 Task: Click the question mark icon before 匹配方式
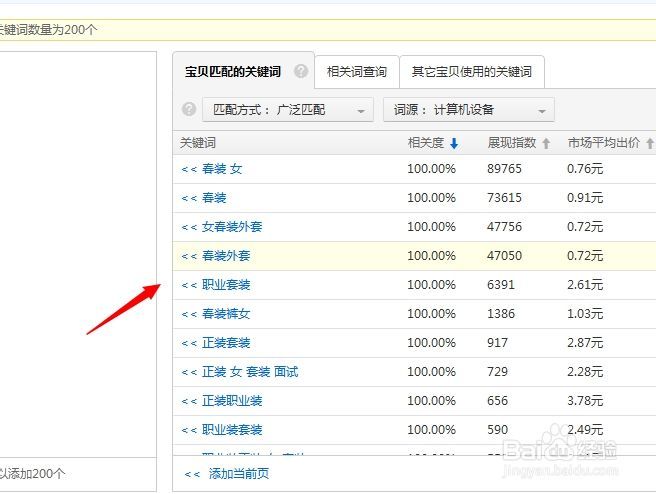(x=189, y=109)
